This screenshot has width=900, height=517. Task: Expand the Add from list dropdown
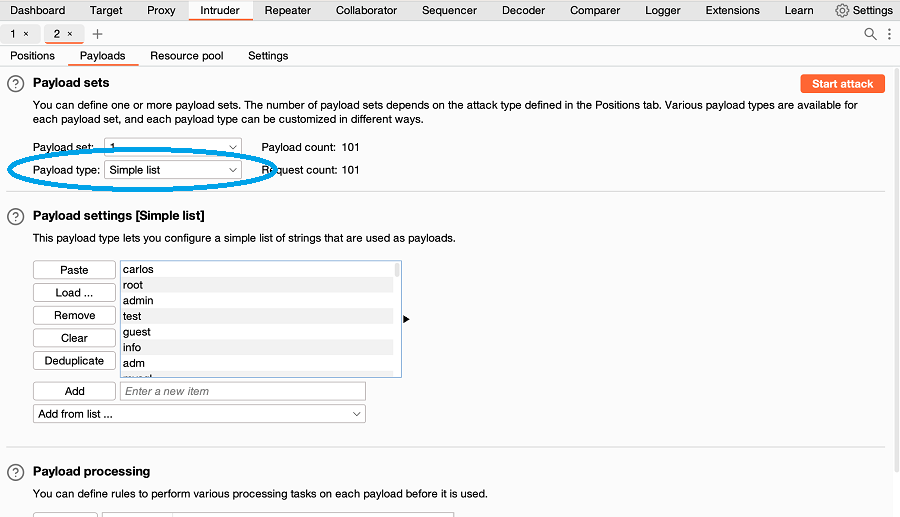[199, 414]
